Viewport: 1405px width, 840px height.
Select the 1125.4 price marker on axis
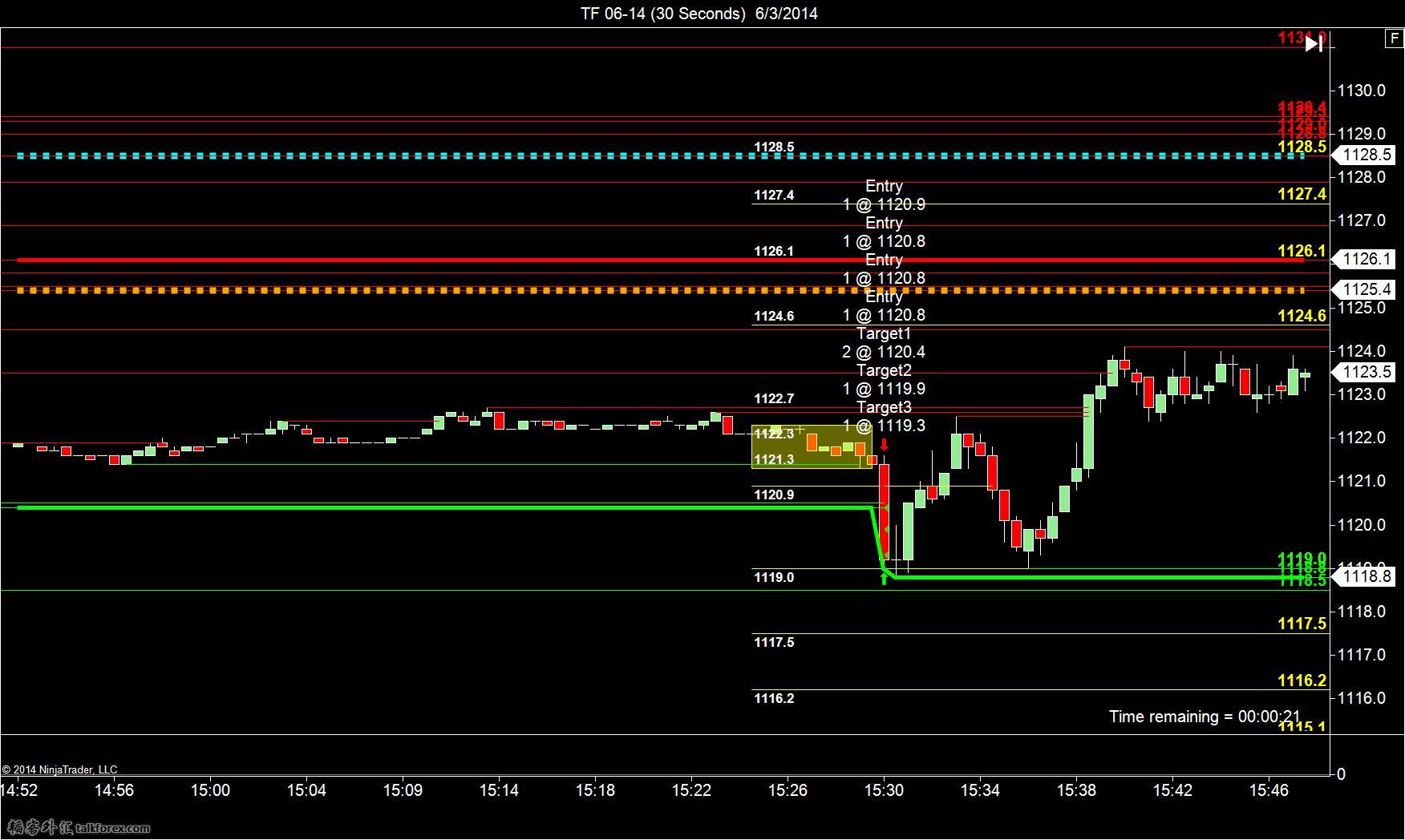1363,289
